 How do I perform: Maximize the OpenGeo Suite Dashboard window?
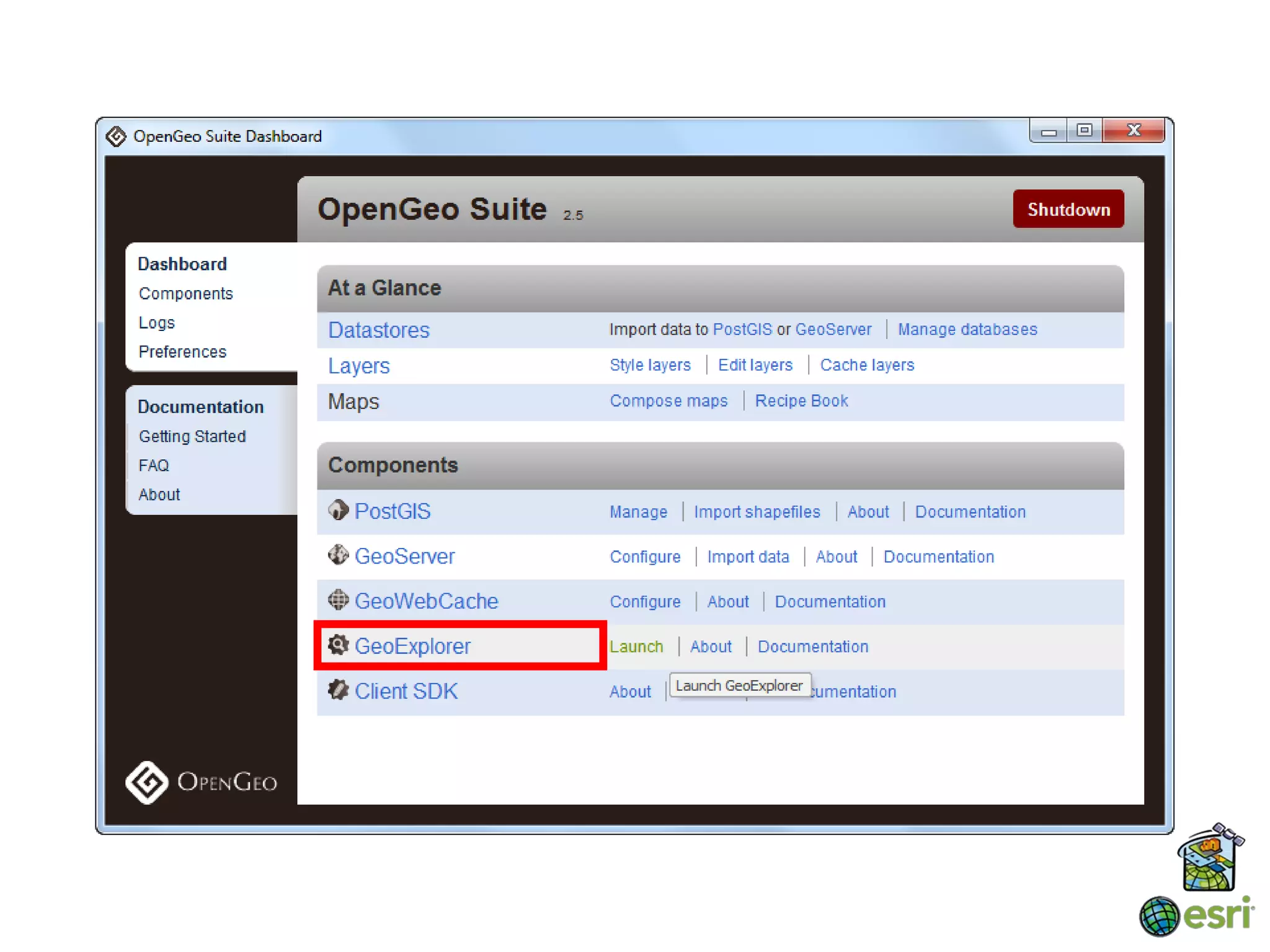pyautogui.click(x=1084, y=131)
